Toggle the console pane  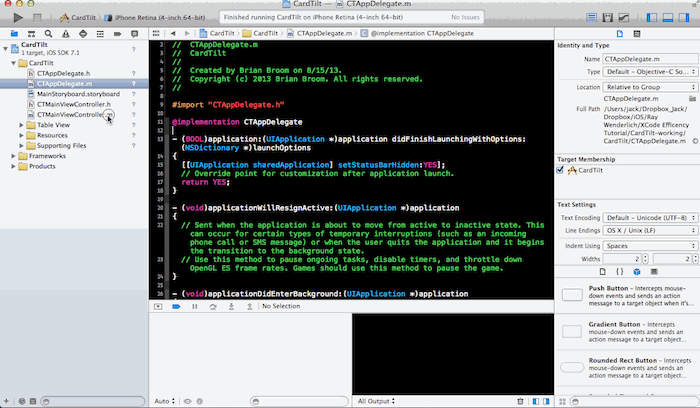coord(546,401)
